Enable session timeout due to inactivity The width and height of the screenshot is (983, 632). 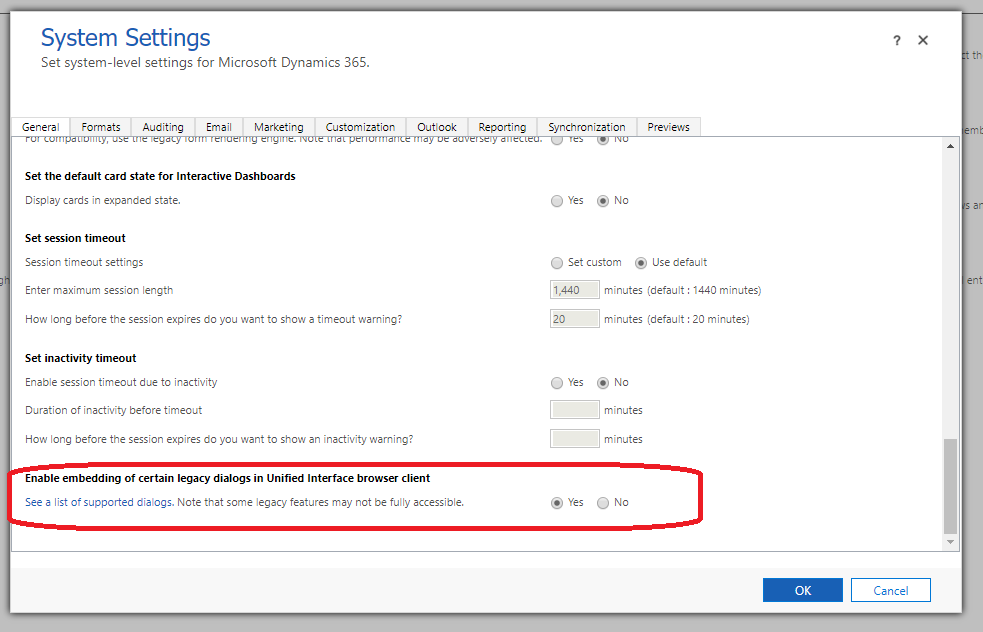pyautogui.click(x=557, y=382)
